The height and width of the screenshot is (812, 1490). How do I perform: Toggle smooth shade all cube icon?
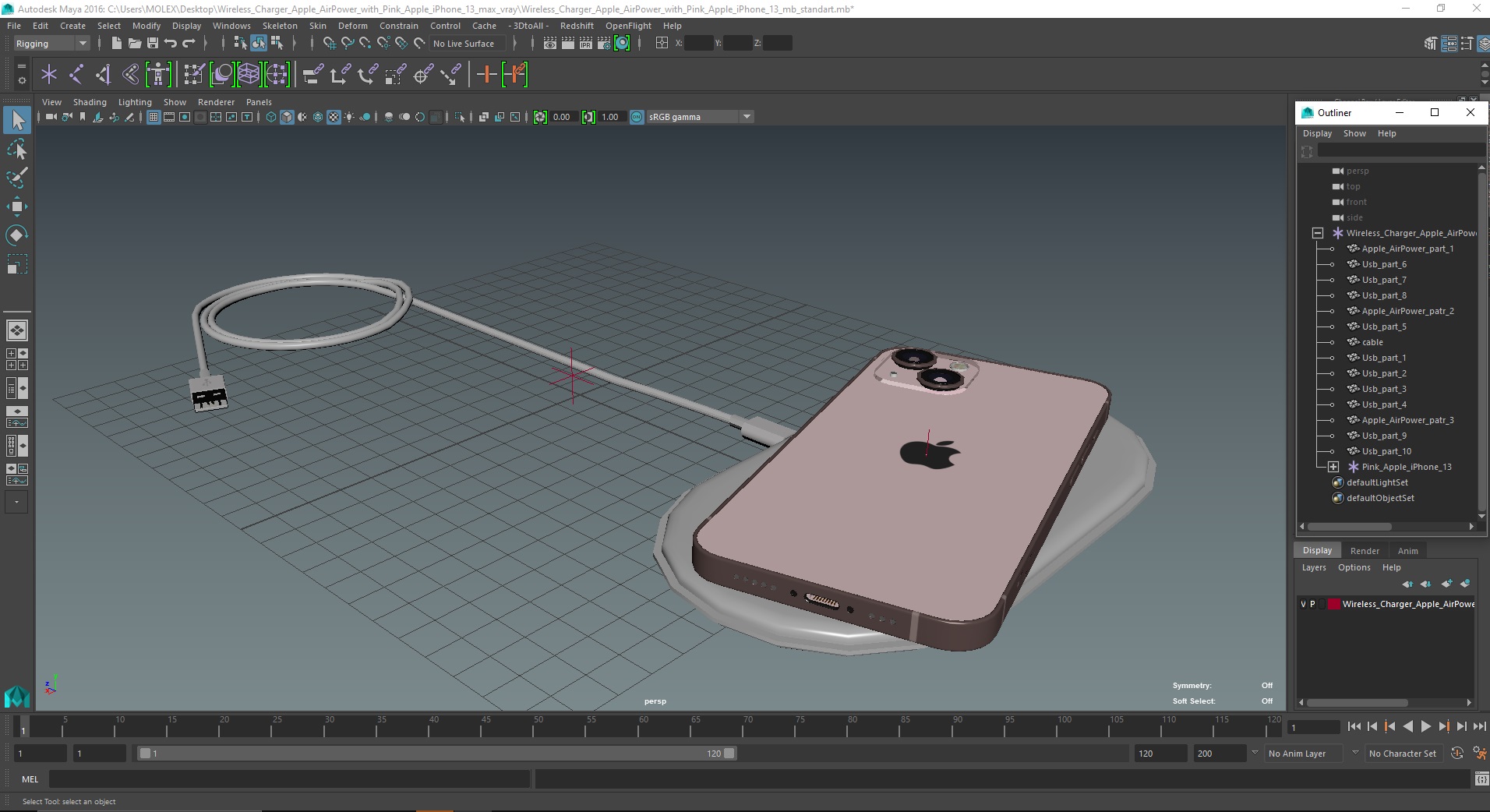click(287, 117)
